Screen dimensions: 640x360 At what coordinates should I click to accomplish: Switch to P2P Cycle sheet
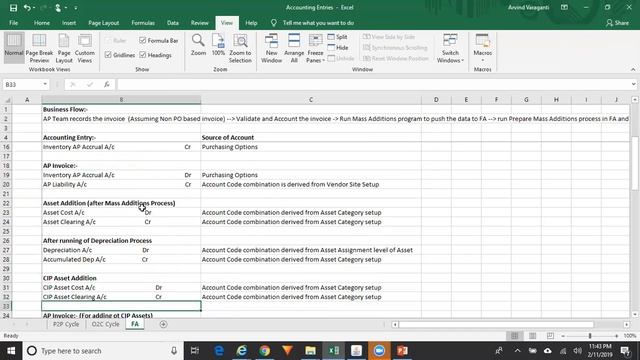(x=66, y=324)
